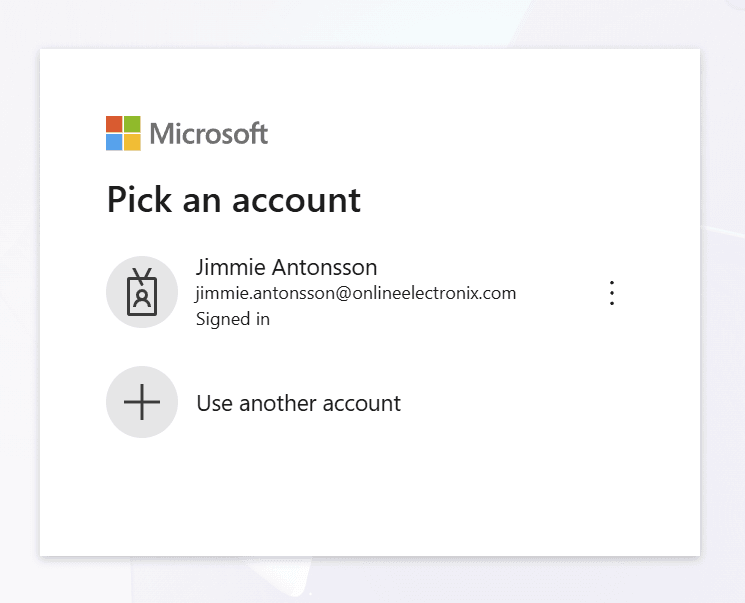Image resolution: width=745 pixels, height=603 pixels.
Task: Click the "Signed in" status text
Action: coord(232,319)
